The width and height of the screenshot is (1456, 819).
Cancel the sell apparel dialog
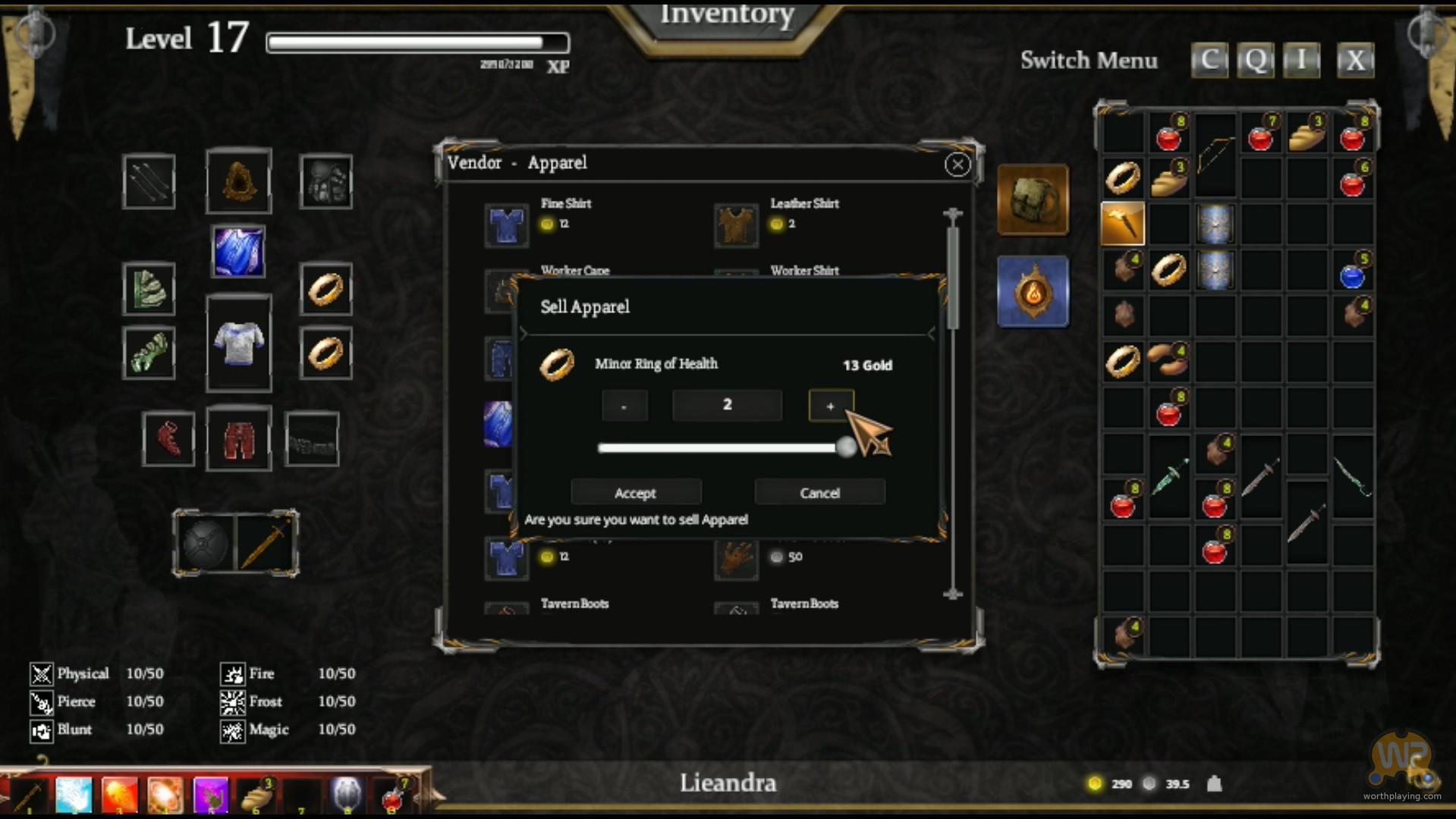(x=819, y=493)
